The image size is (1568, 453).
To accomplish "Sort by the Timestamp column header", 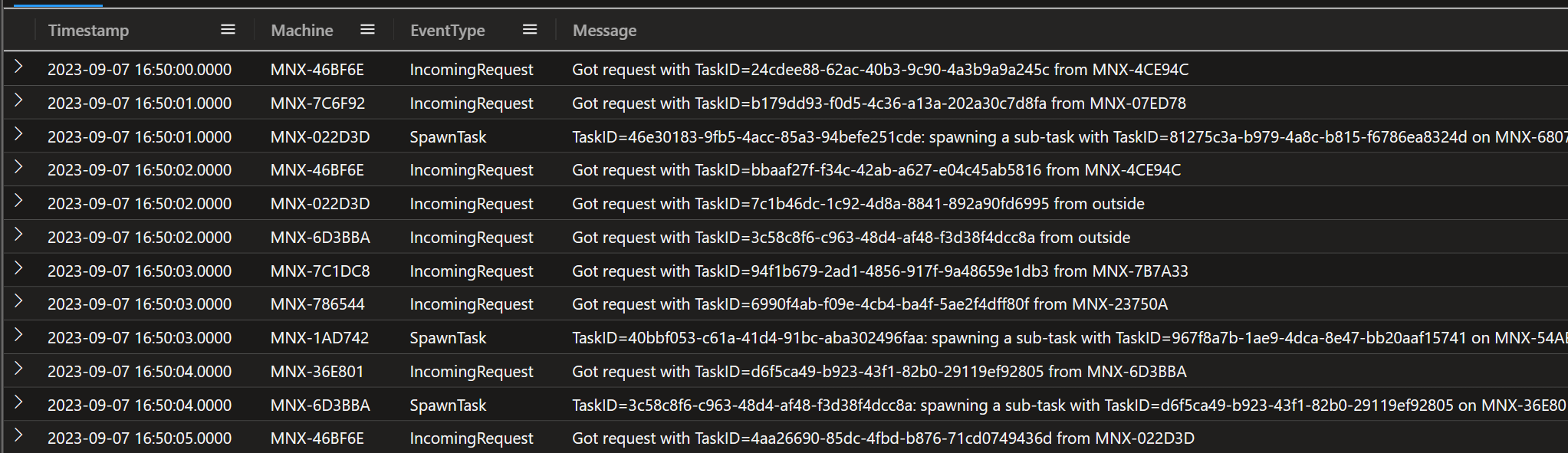I will [x=89, y=31].
